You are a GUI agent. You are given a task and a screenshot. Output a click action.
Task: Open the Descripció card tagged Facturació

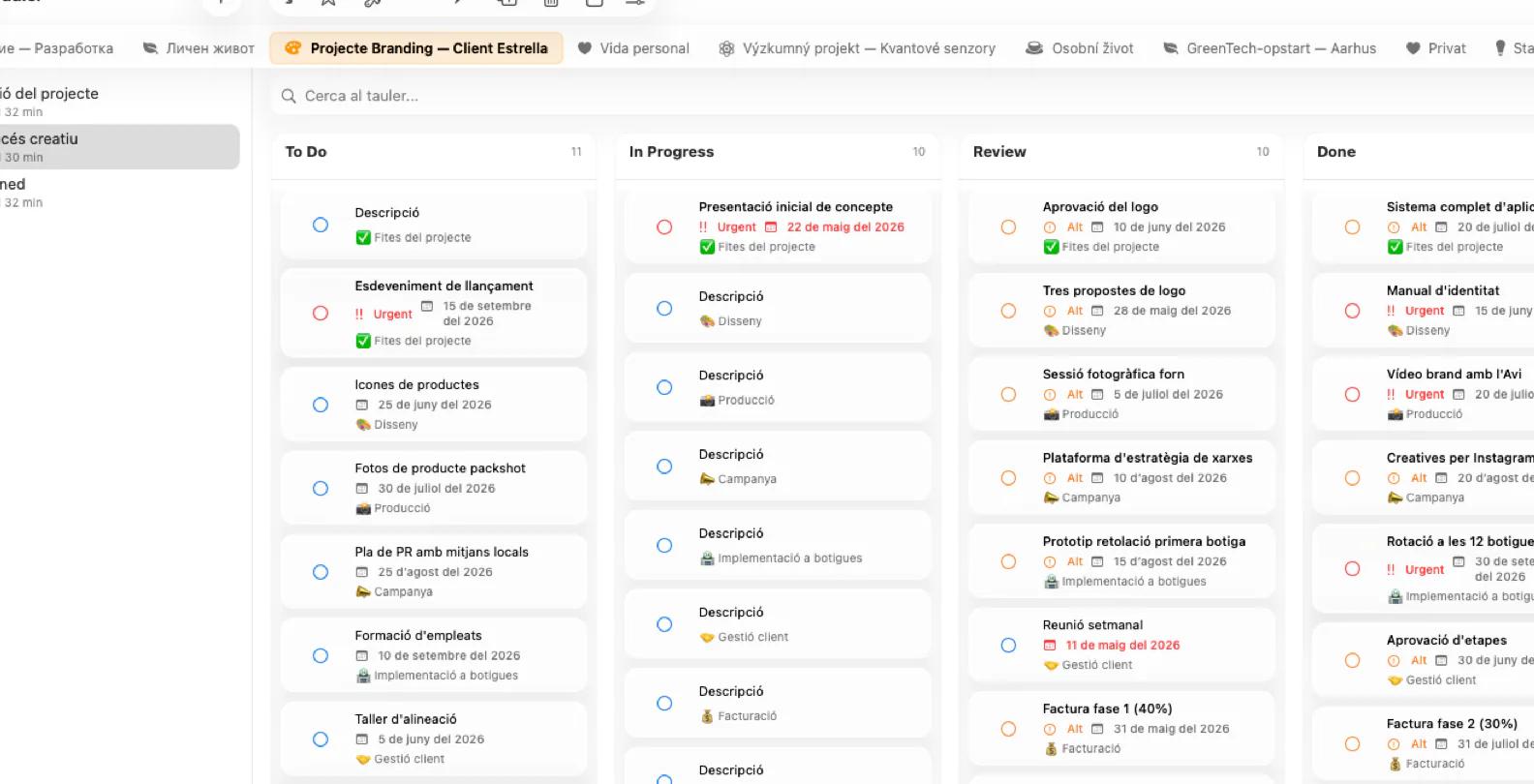tap(778, 703)
